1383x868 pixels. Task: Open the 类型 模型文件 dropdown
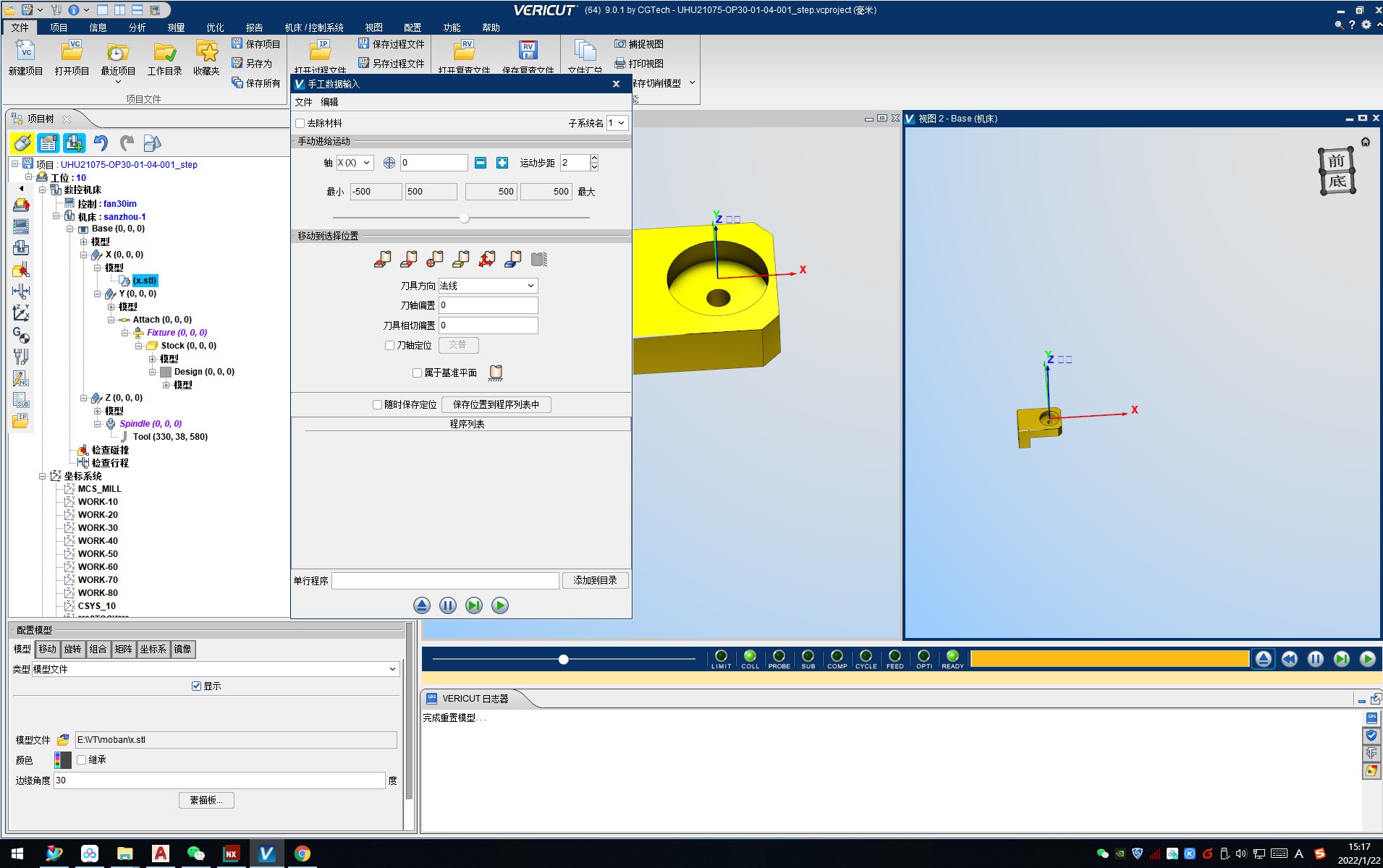pyautogui.click(x=216, y=669)
